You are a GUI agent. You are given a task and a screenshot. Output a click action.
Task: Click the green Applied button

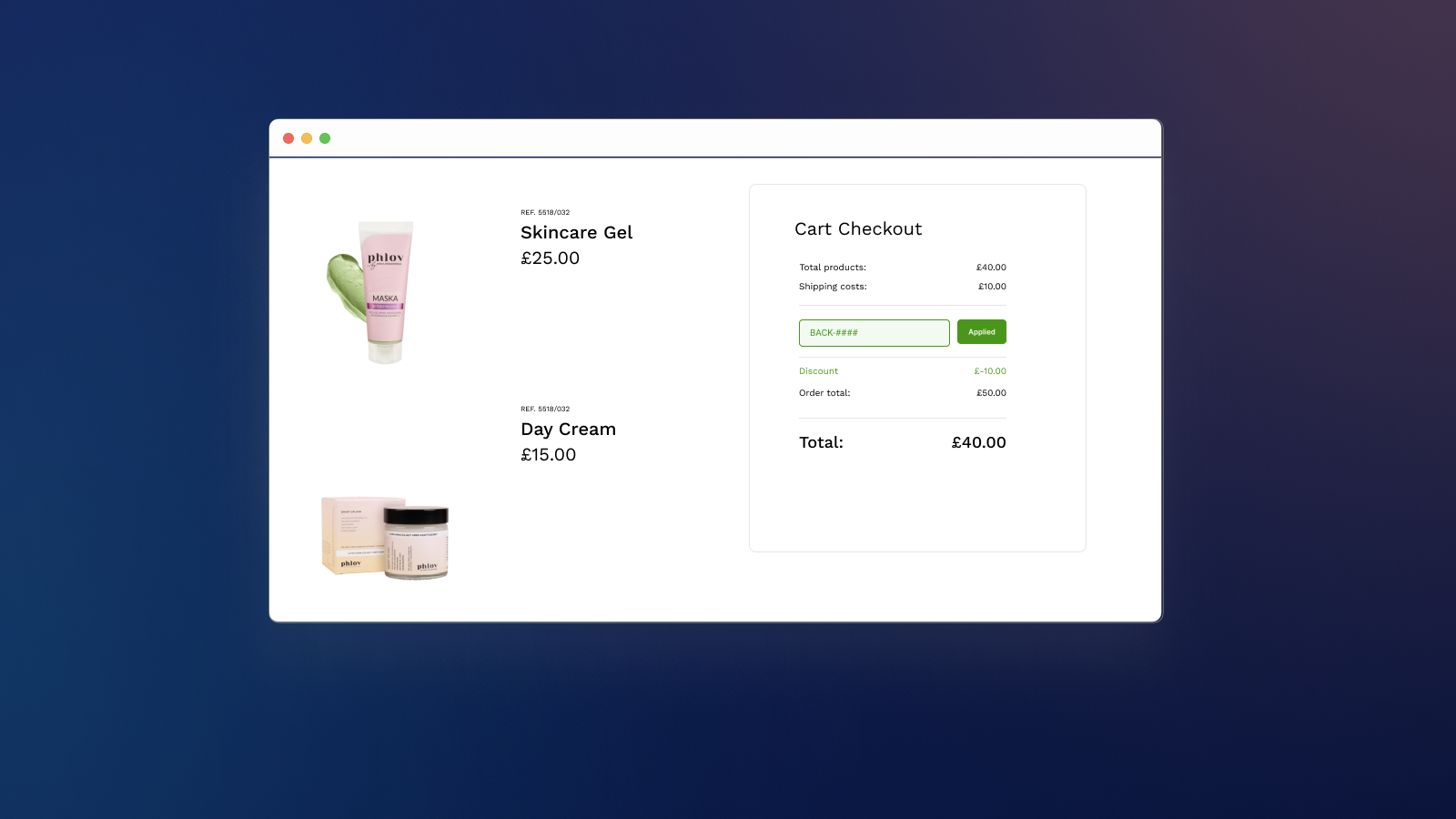coord(981,332)
